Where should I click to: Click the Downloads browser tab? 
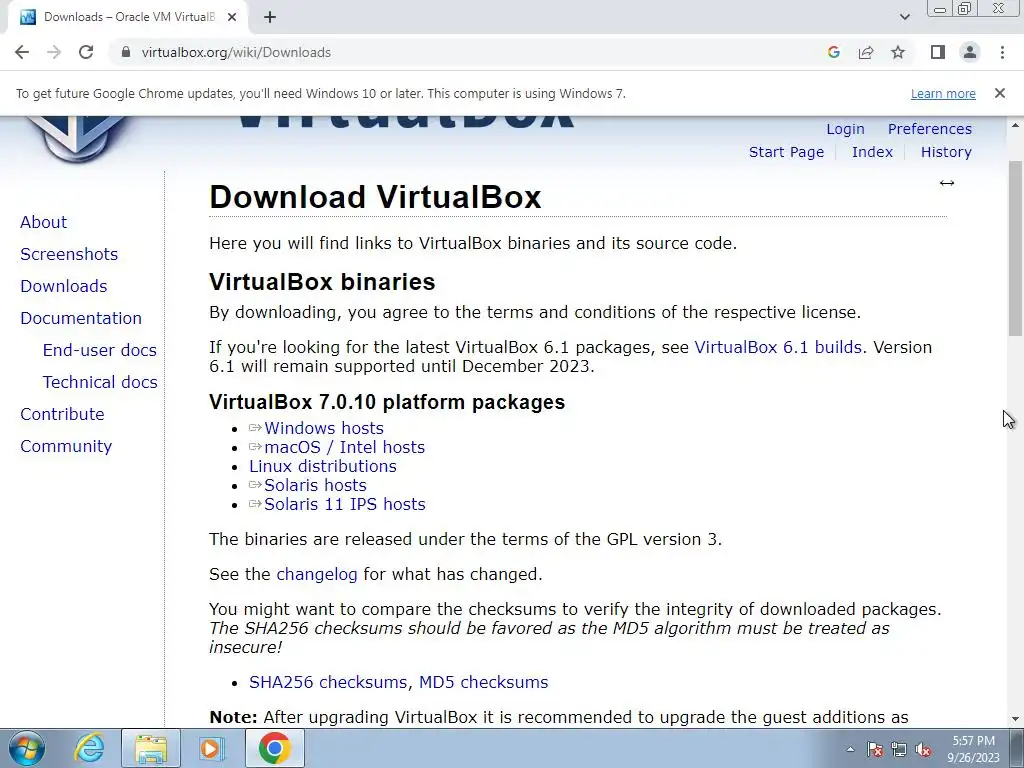pyautogui.click(x=128, y=17)
